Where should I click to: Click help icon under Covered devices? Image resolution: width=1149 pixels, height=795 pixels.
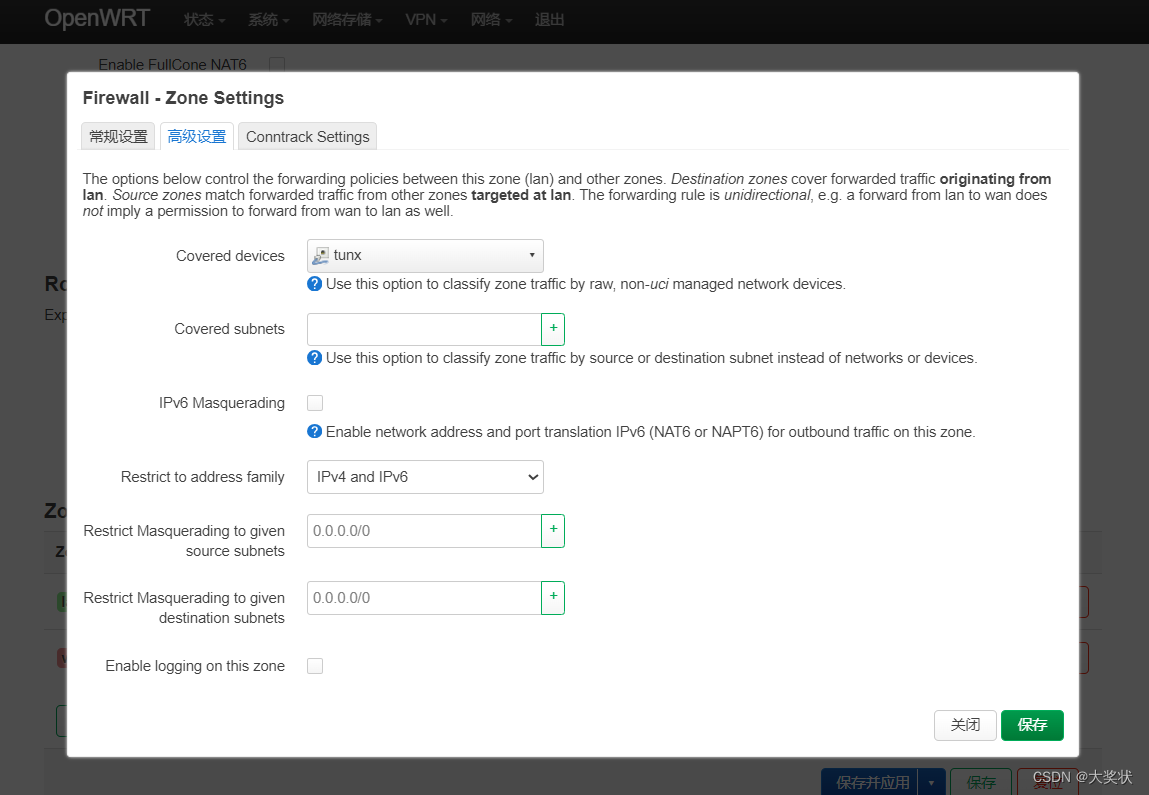(315, 284)
